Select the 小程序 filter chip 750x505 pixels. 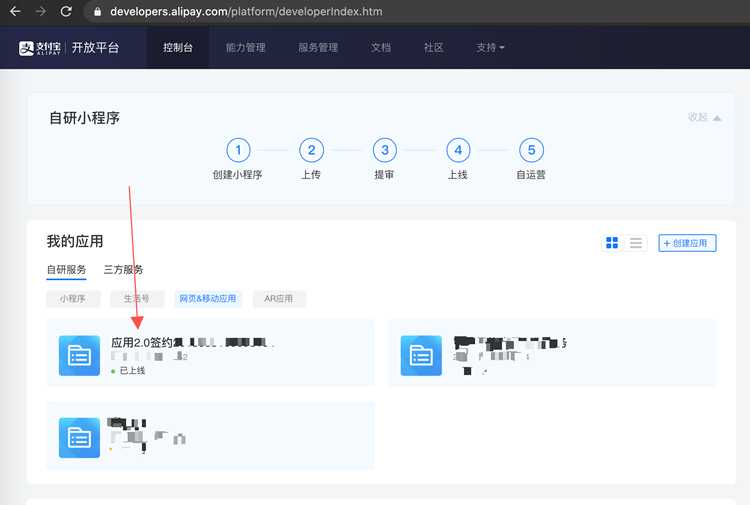pyautogui.click(x=73, y=298)
